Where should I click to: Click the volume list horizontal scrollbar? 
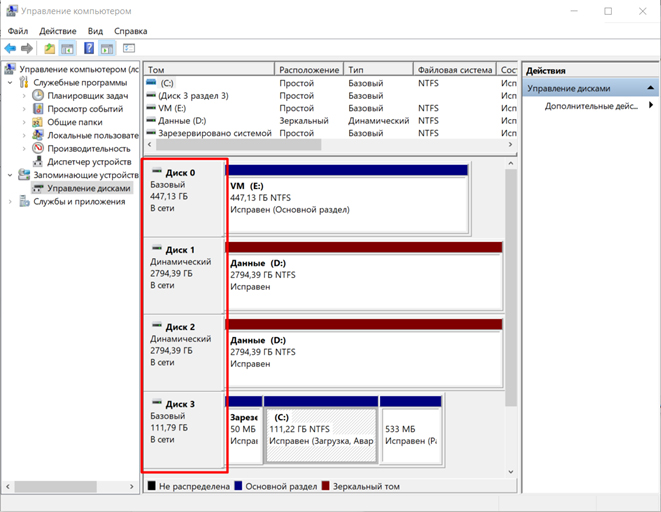[239, 145]
